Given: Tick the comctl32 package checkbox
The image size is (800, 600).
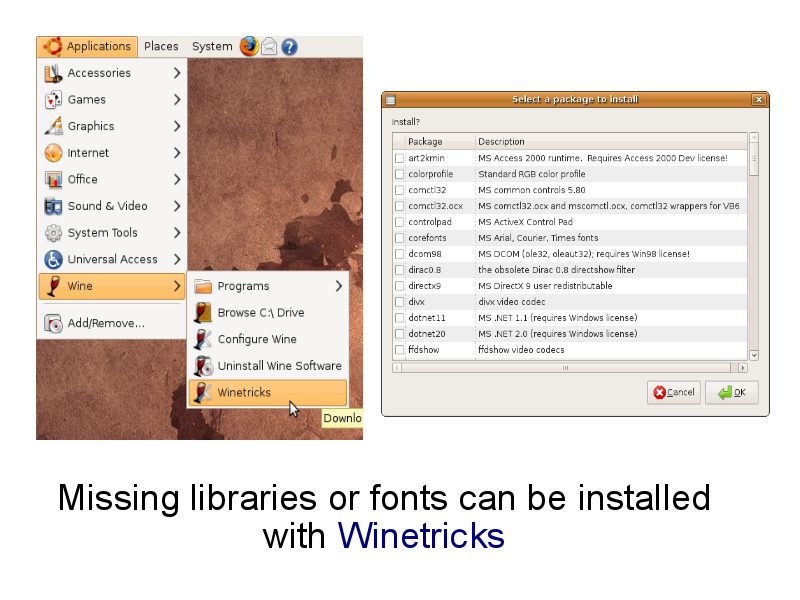Looking at the screenshot, I should pos(399,190).
